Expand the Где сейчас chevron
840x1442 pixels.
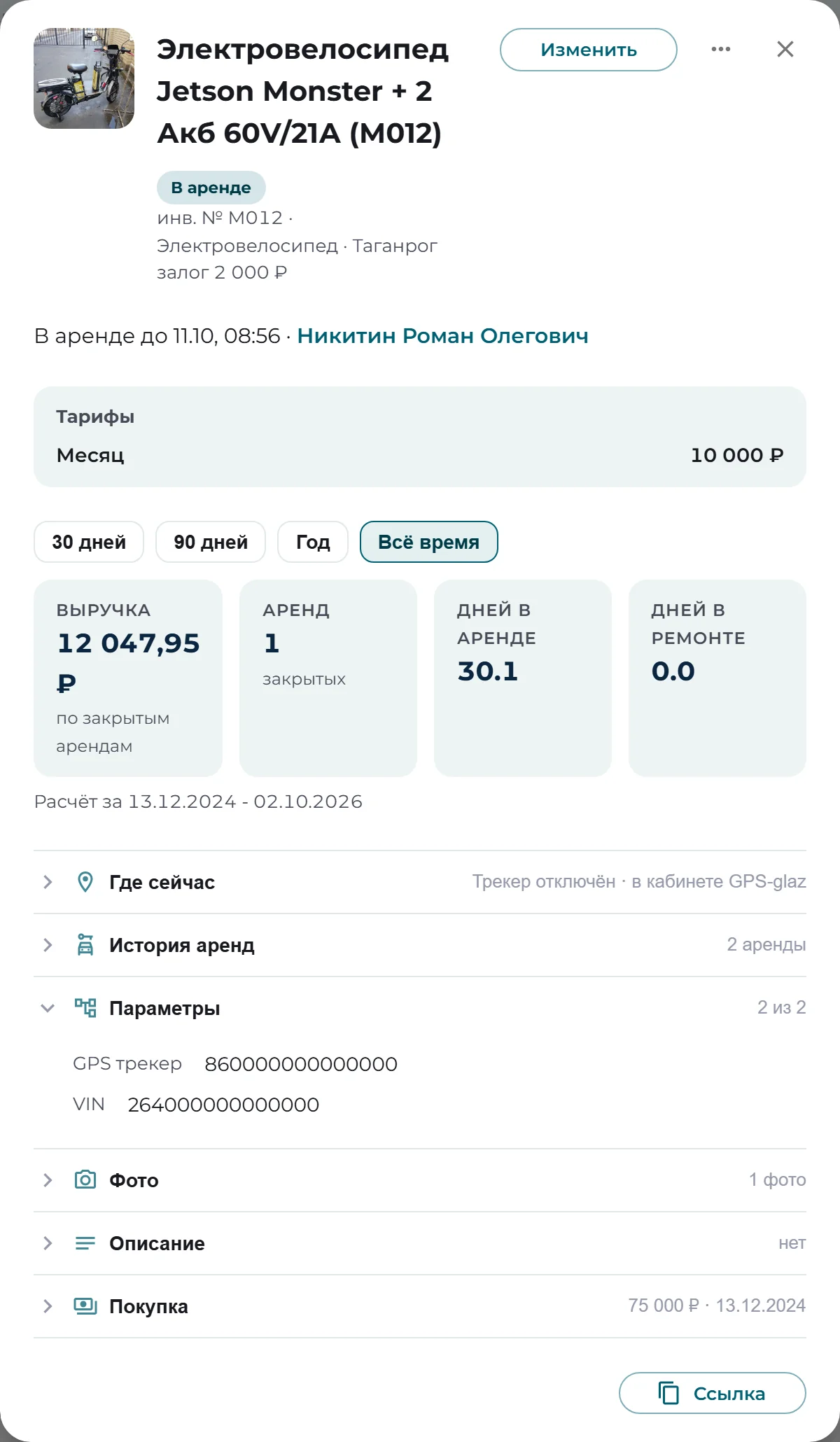point(48,882)
